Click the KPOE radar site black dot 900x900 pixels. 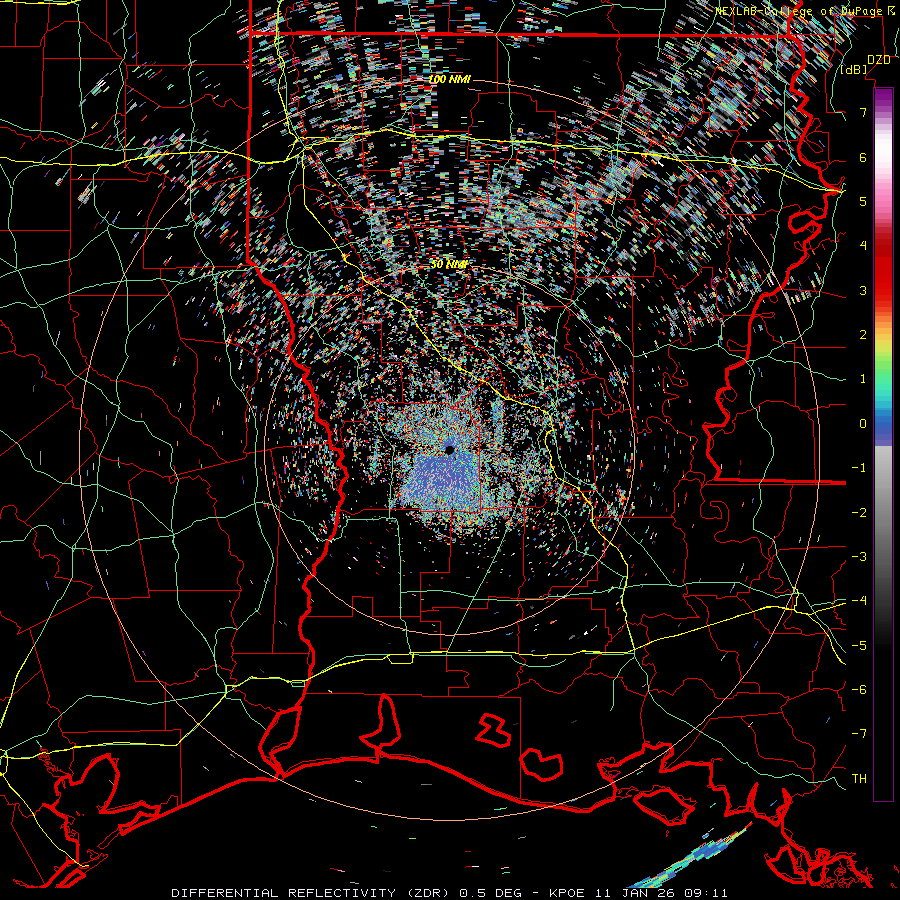(x=450, y=451)
